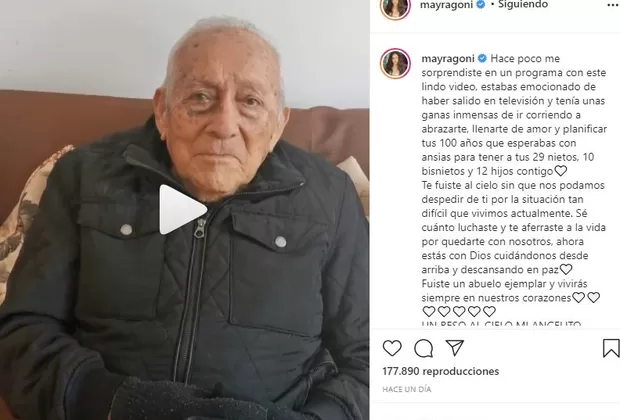Share the post with the paper plane icon
The height and width of the screenshot is (420, 620).
[x=454, y=348]
